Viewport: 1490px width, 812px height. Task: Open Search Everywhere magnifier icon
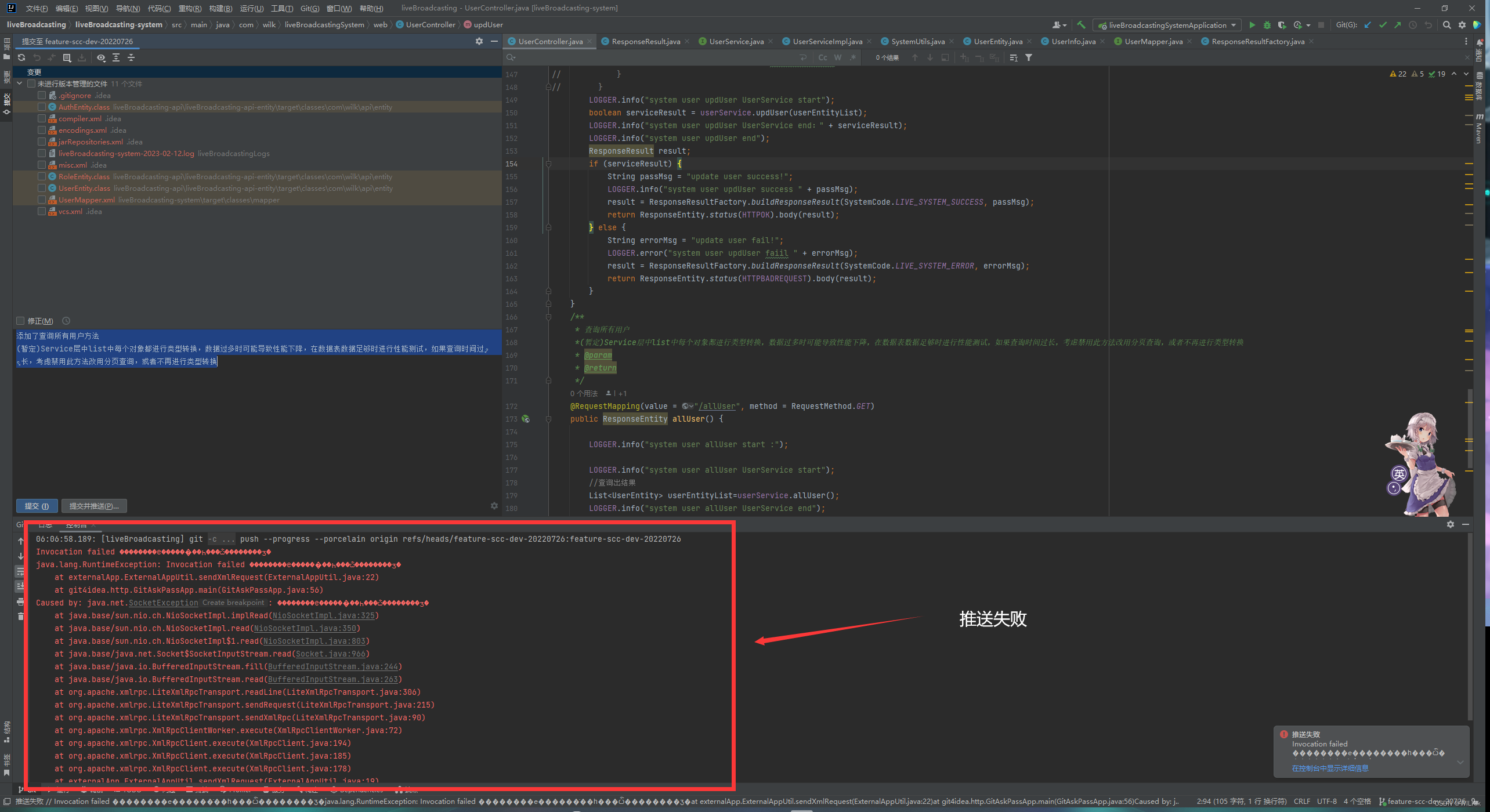click(x=1446, y=25)
